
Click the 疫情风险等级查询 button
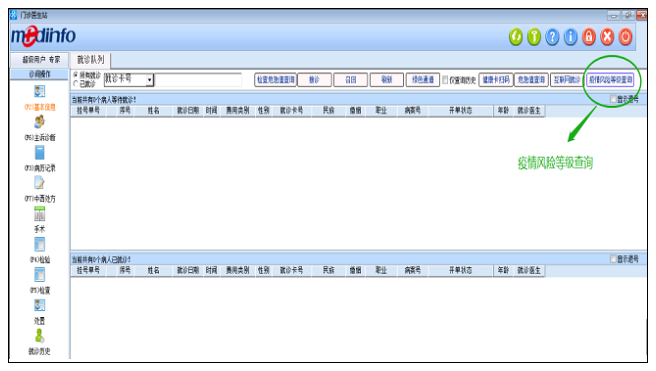(x=610, y=79)
